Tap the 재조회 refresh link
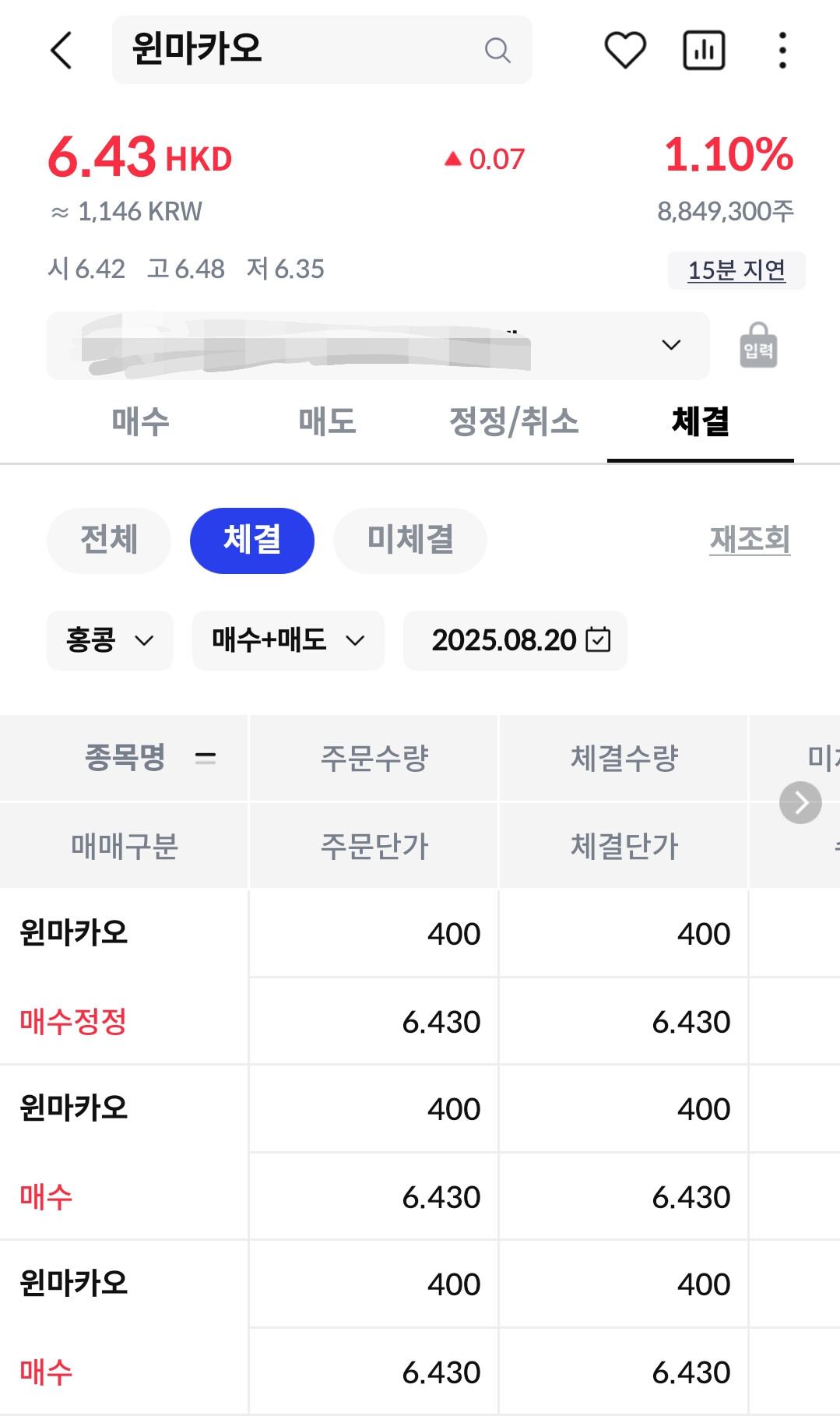Viewport: 840px width, 1416px height. 749,540
